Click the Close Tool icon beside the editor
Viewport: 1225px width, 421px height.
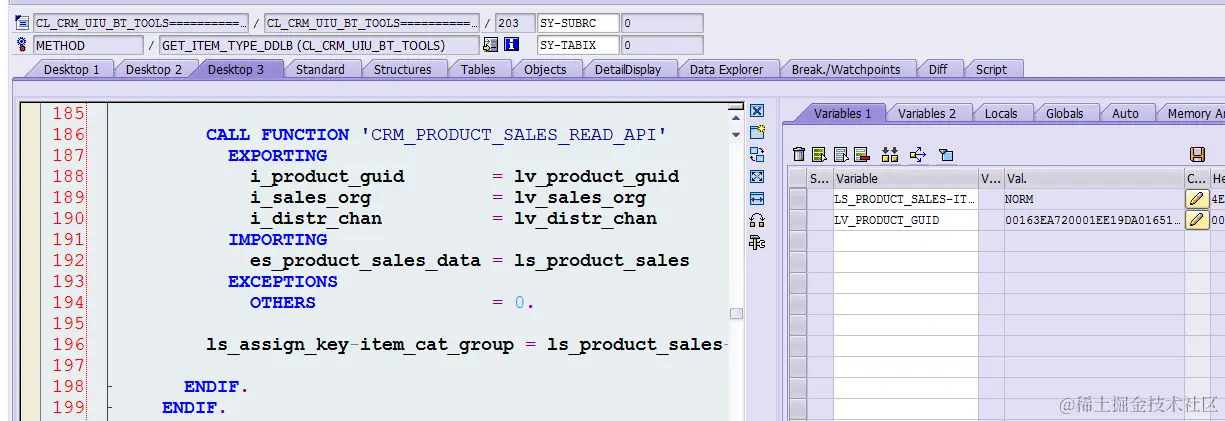click(757, 111)
